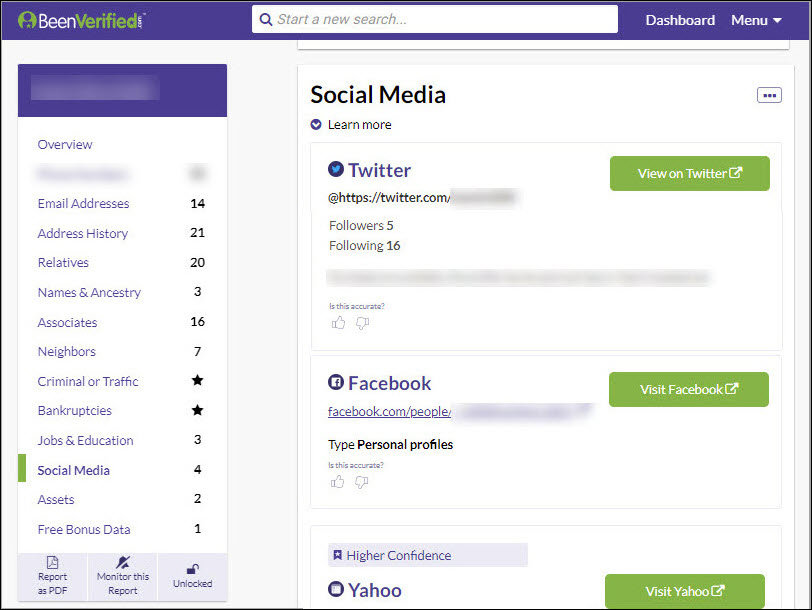Click the Social Media count 4
The image size is (812, 610).
click(x=197, y=470)
